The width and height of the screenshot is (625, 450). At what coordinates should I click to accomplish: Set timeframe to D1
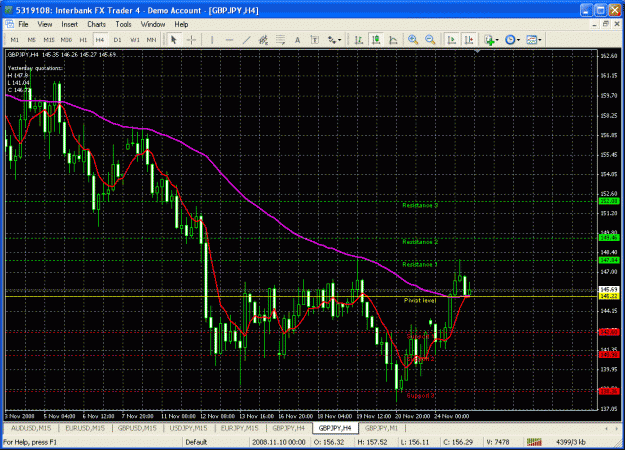pos(117,40)
